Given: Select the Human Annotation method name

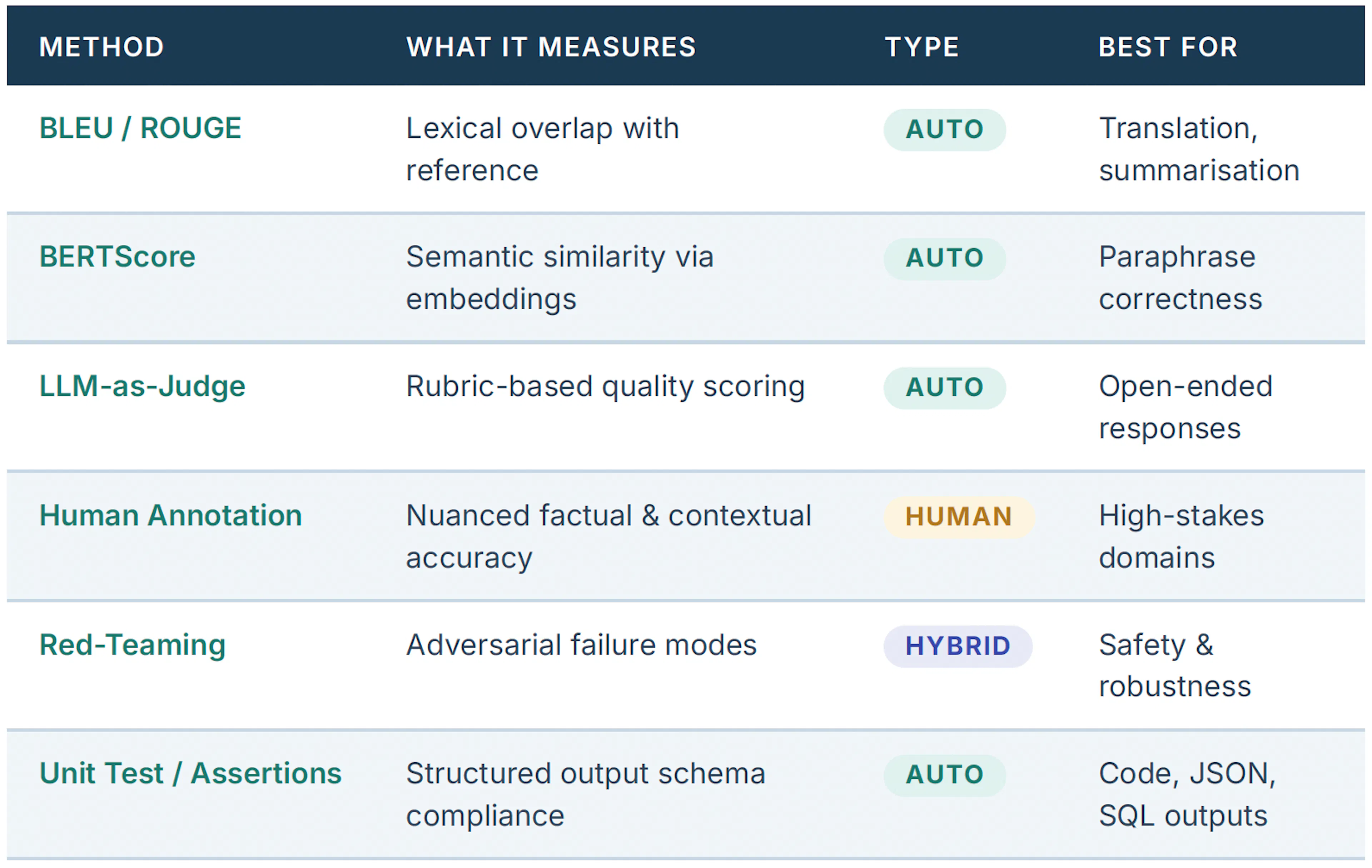Looking at the screenshot, I should tap(170, 515).
